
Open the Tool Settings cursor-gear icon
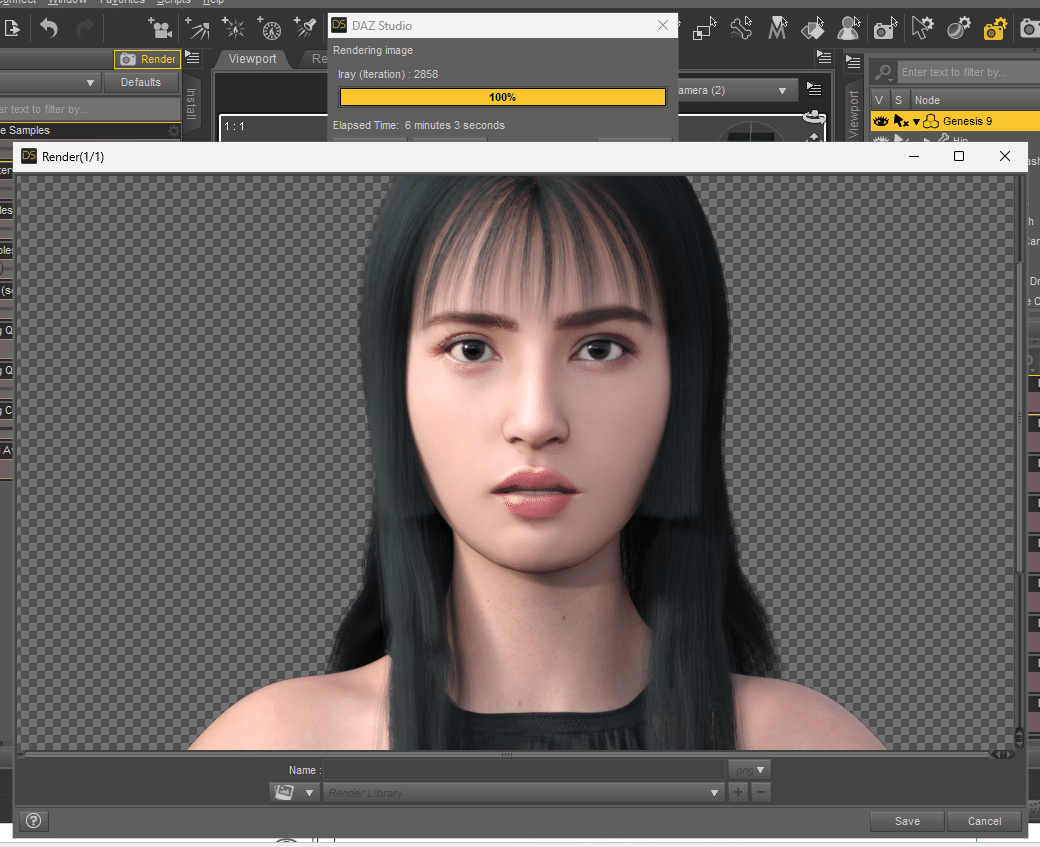point(922,28)
